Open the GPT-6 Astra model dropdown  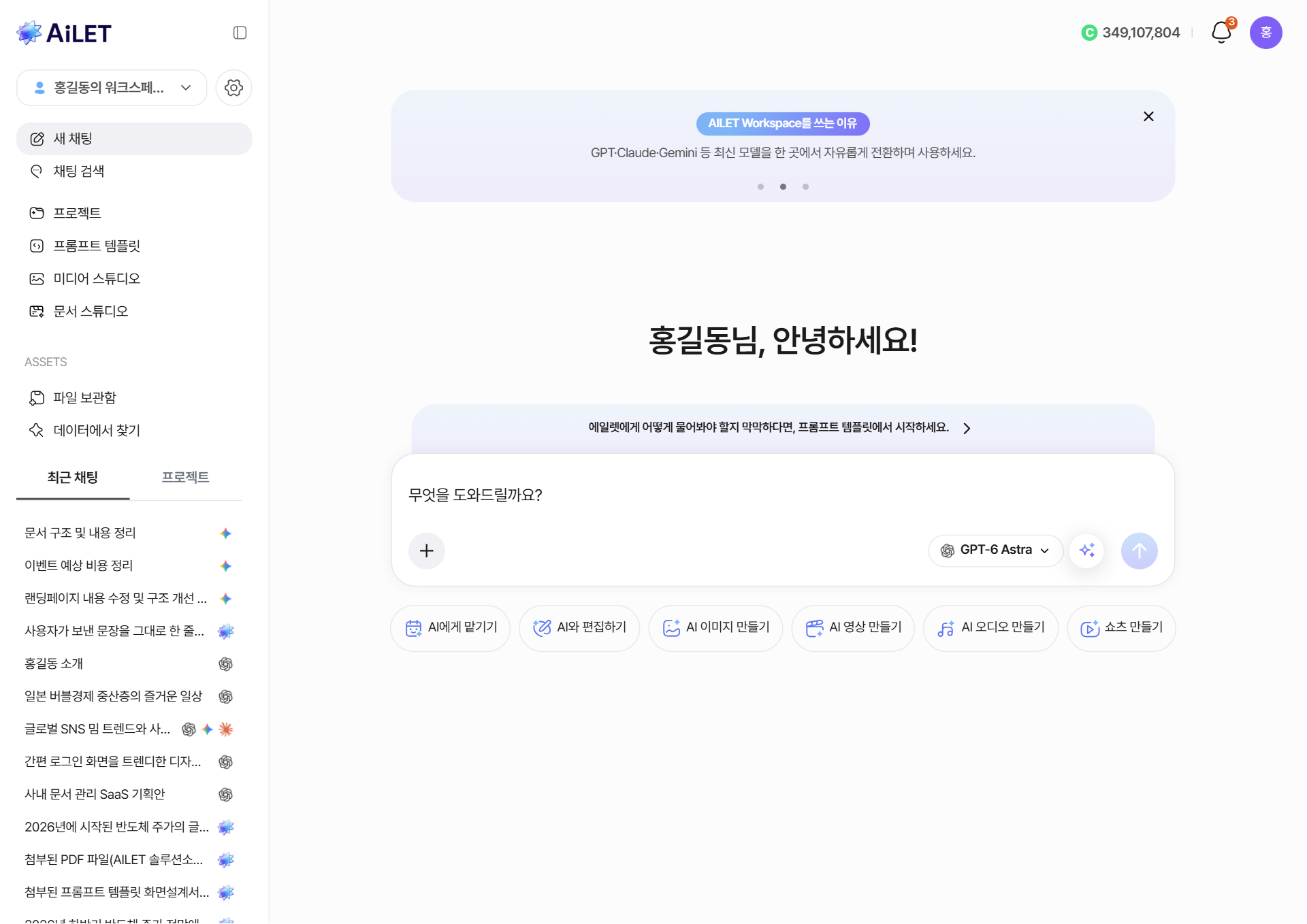[x=995, y=550]
